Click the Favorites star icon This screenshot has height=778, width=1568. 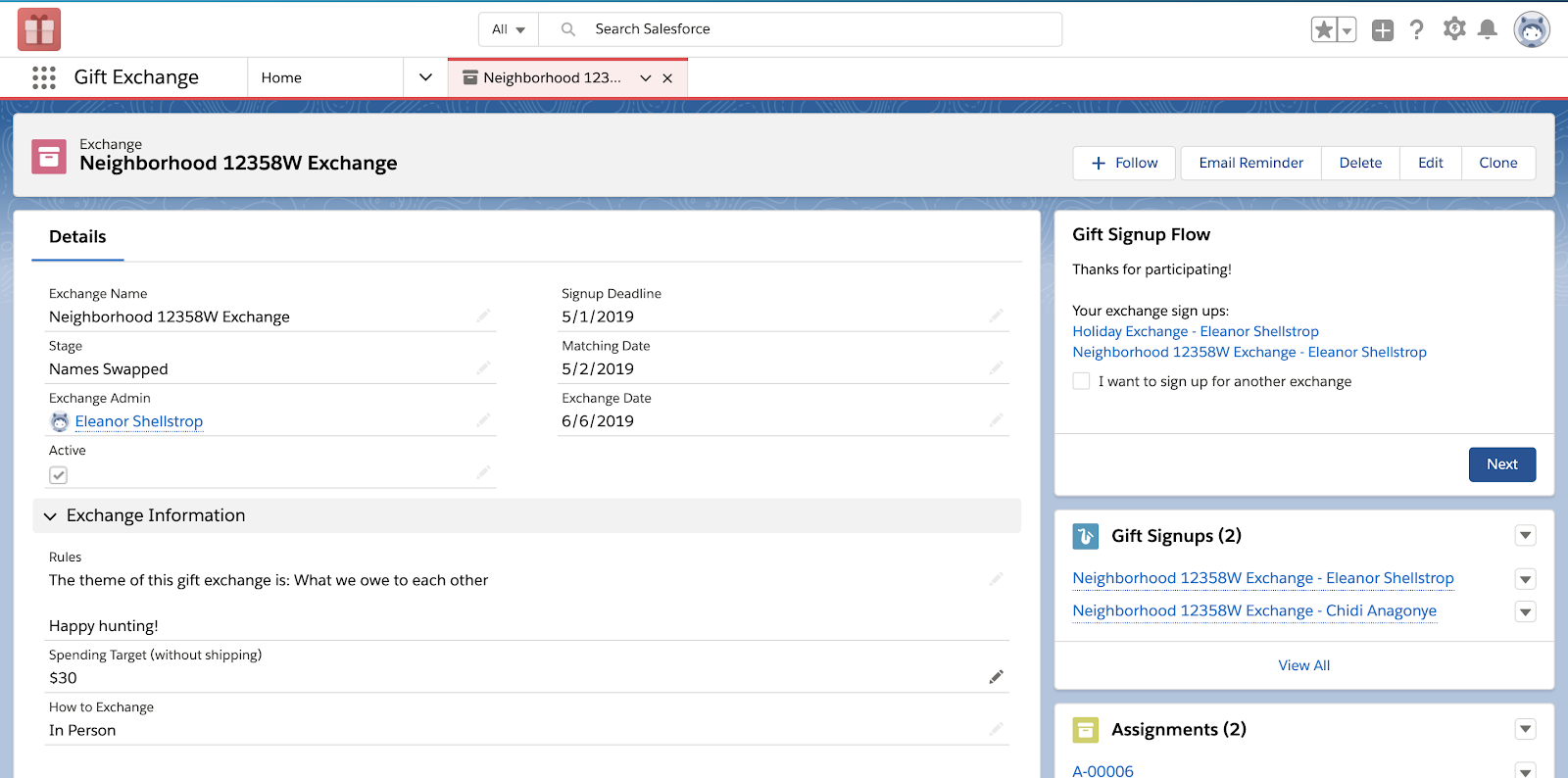(x=1324, y=29)
